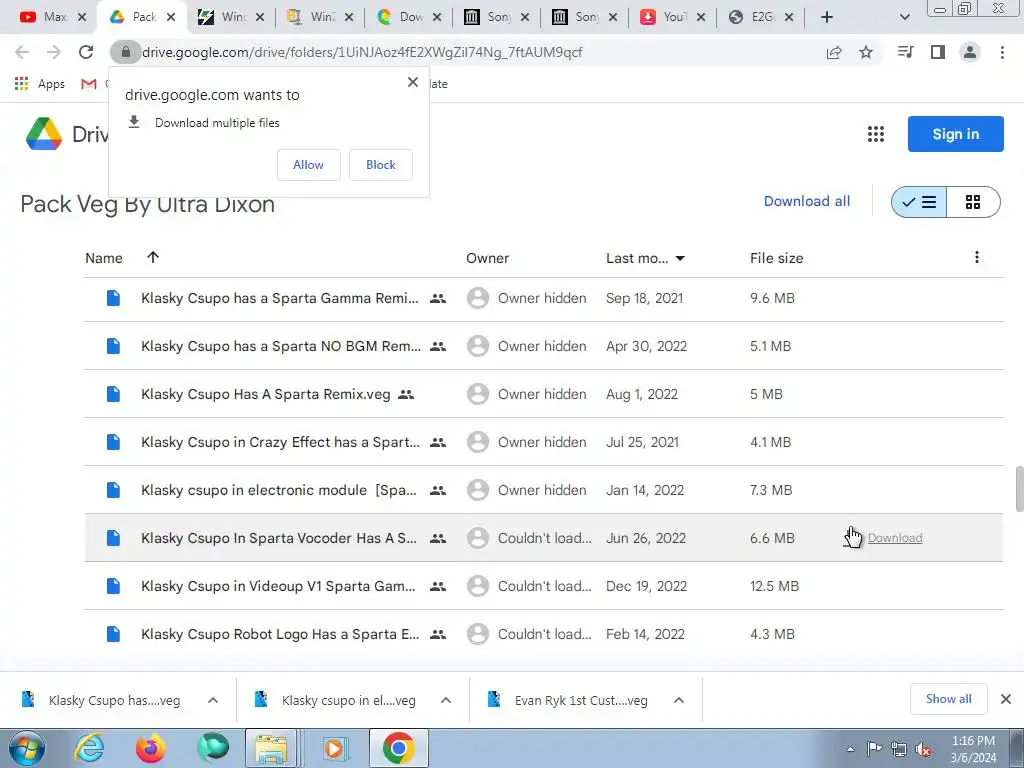Image resolution: width=1024 pixels, height=768 pixels.
Task: Open Klasky Csupo Robot Logo file
Action: [x=280, y=634]
